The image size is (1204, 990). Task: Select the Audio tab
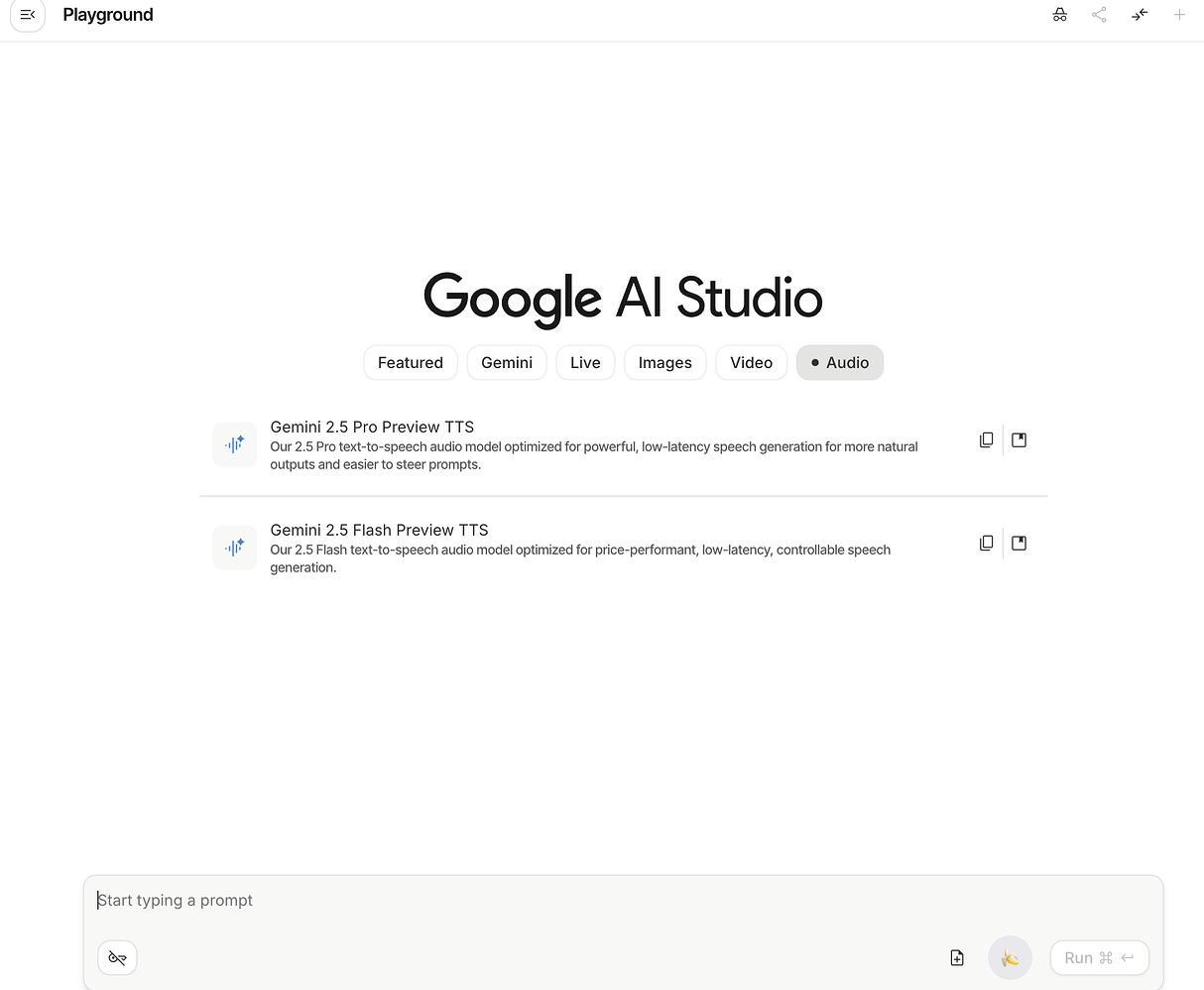click(840, 363)
